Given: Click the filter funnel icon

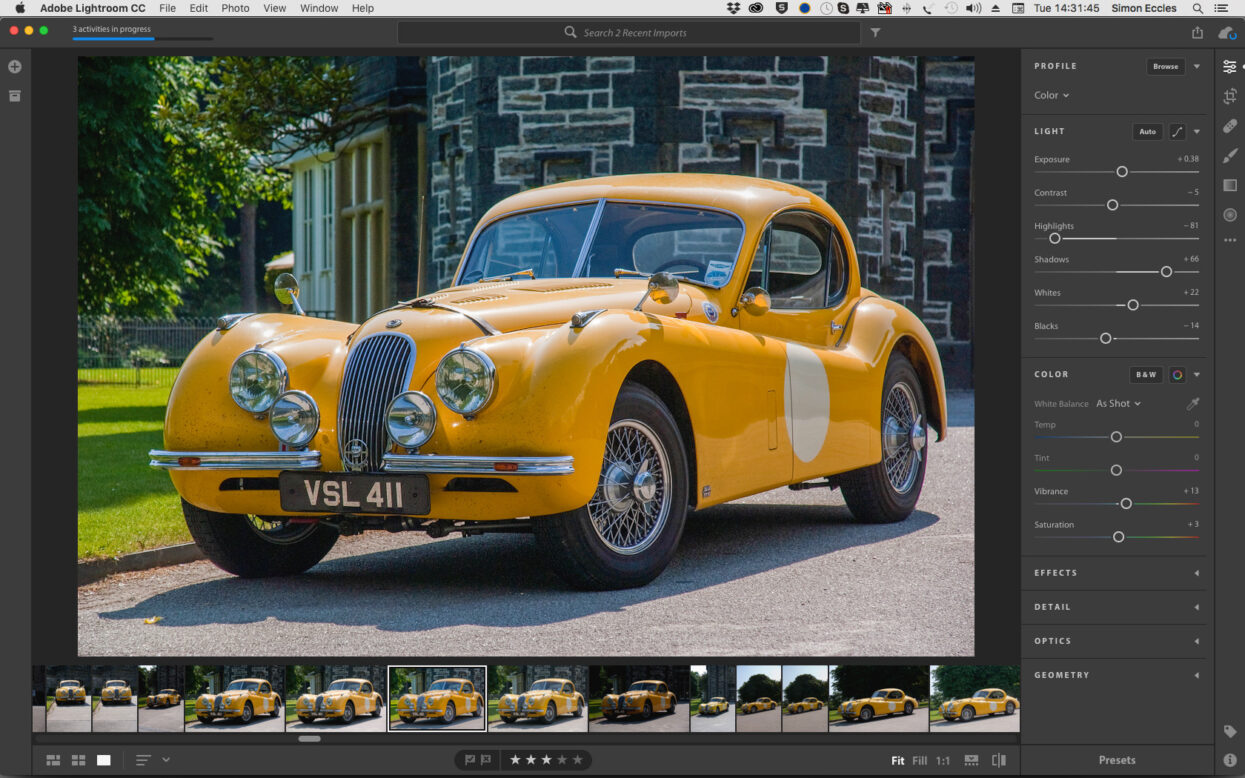Looking at the screenshot, I should [875, 33].
